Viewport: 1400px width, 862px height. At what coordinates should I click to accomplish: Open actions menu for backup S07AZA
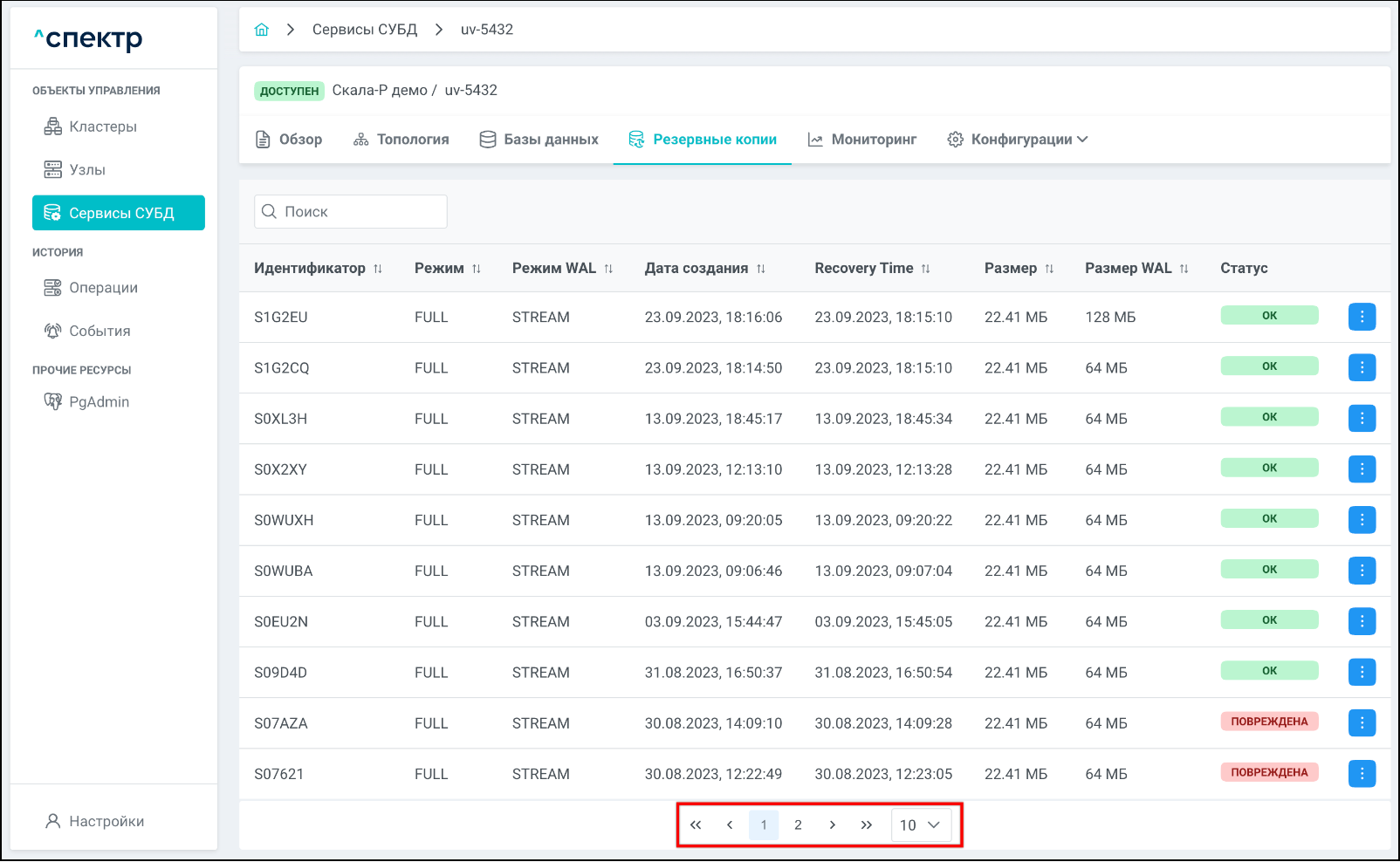1361,722
